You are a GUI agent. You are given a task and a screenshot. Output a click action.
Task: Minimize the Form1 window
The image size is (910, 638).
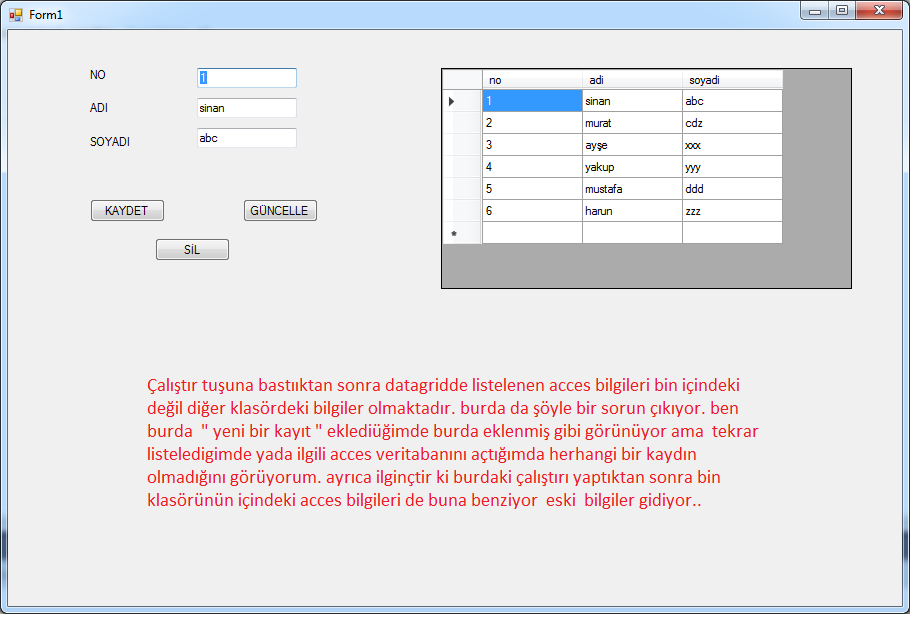[816, 10]
